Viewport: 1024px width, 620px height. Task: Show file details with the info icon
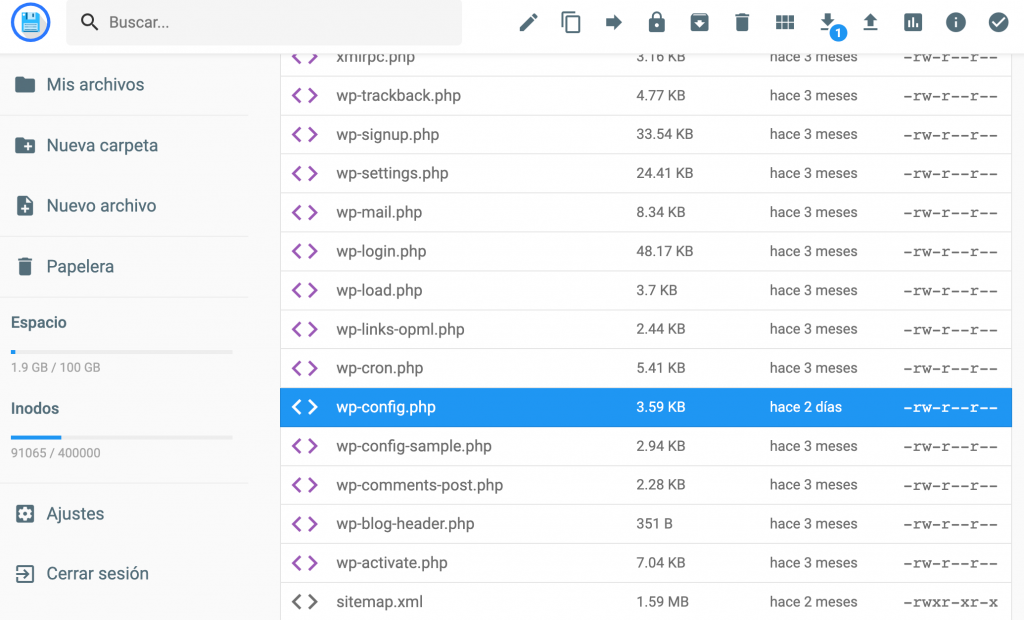tap(955, 21)
